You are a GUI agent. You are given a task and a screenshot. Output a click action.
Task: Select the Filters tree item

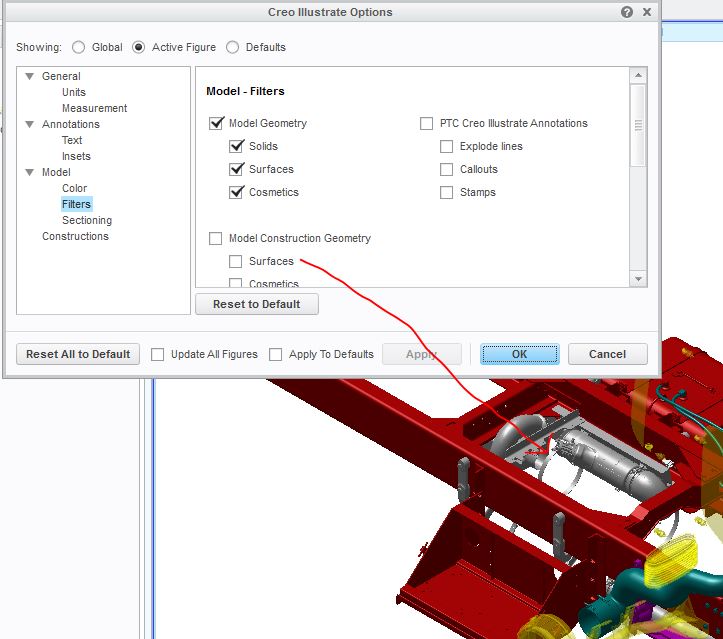tap(77, 204)
